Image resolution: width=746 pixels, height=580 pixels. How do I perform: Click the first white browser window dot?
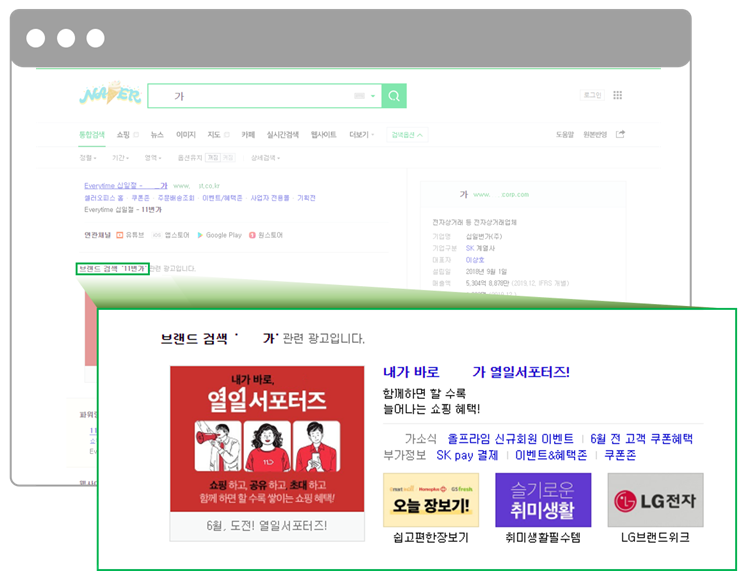click(36, 38)
